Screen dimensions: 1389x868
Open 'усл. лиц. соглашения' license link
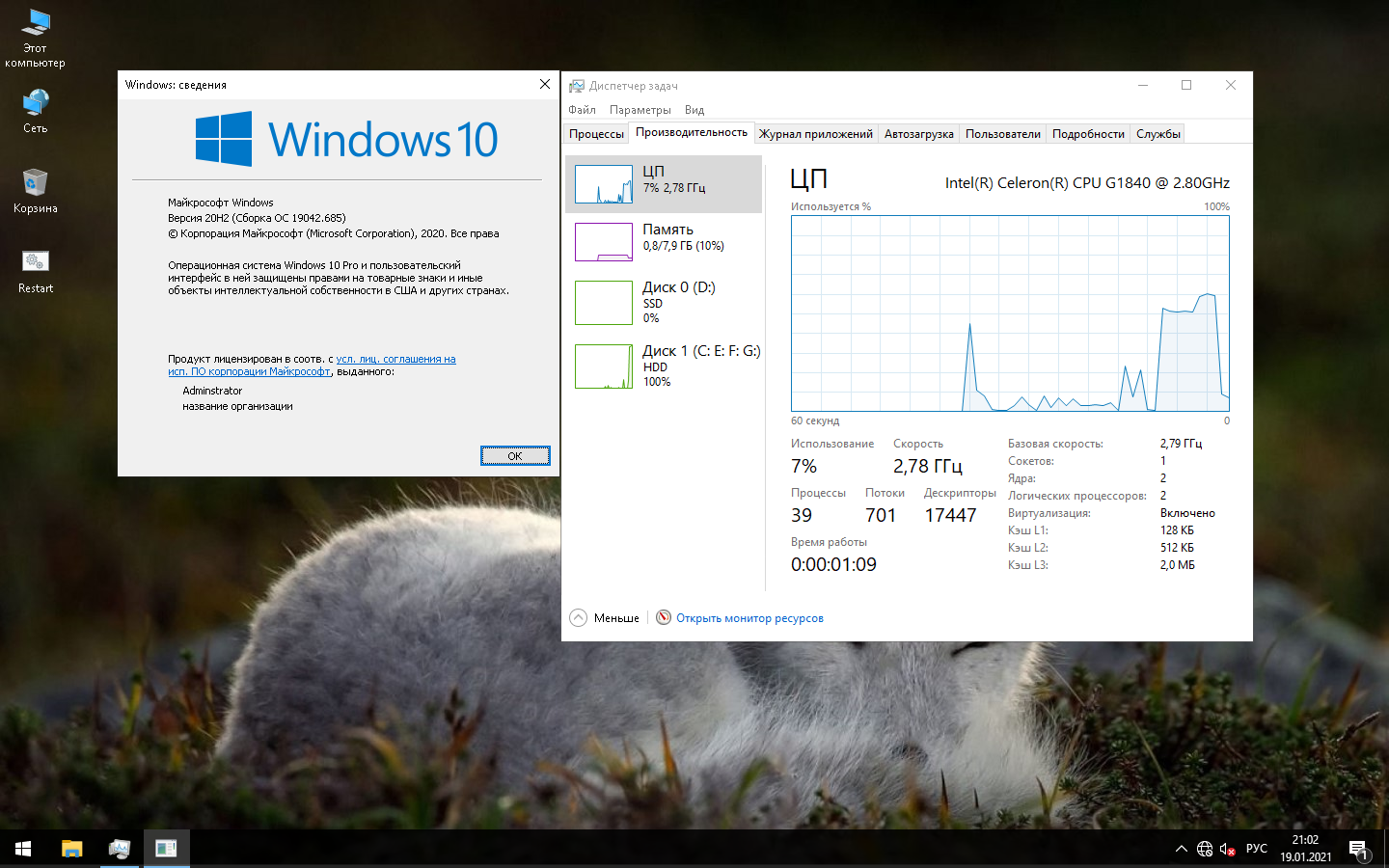(x=395, y=359)
